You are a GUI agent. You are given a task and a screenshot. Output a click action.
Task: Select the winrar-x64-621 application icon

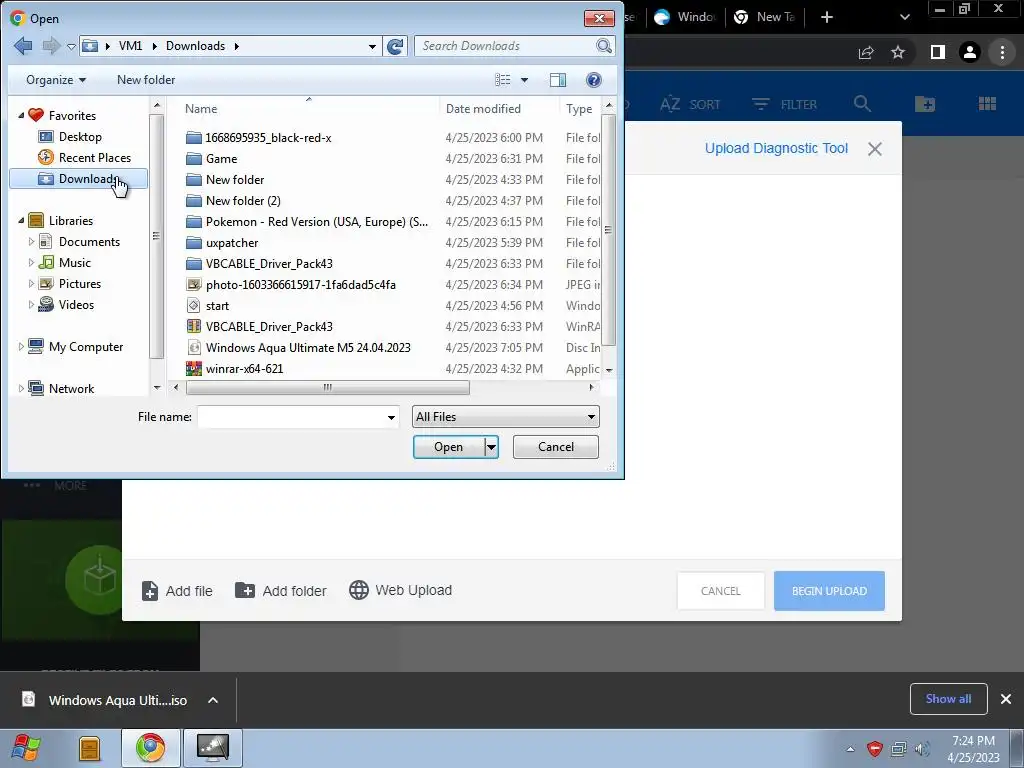193,368
